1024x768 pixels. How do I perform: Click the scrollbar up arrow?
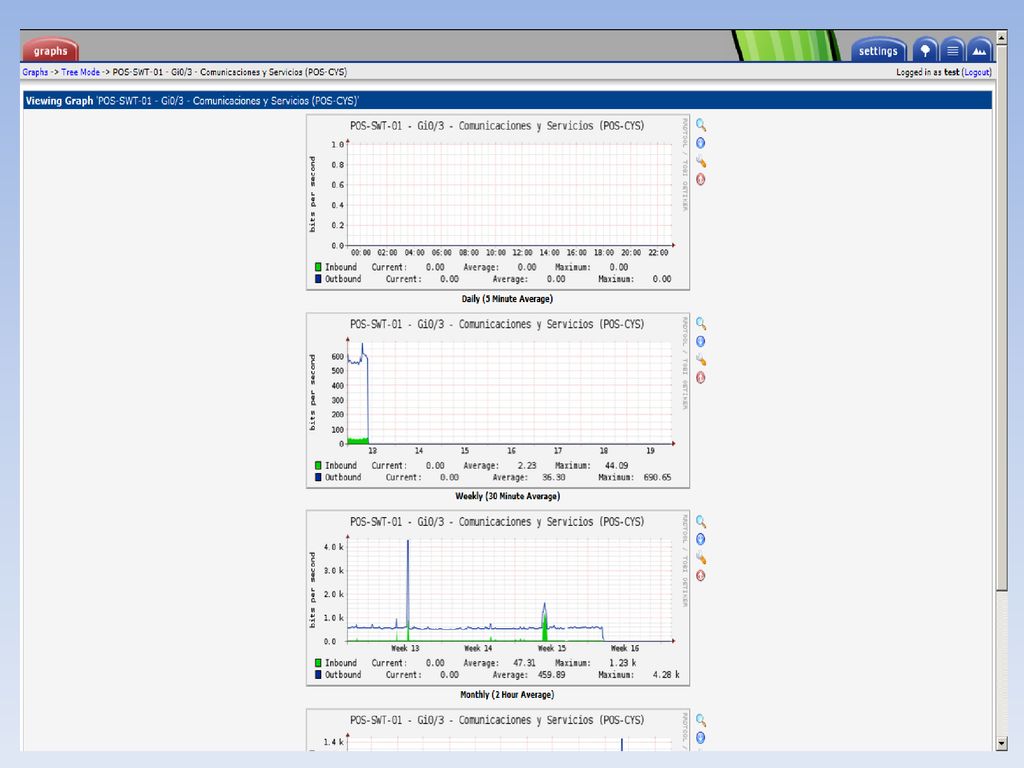point(1002,37)
